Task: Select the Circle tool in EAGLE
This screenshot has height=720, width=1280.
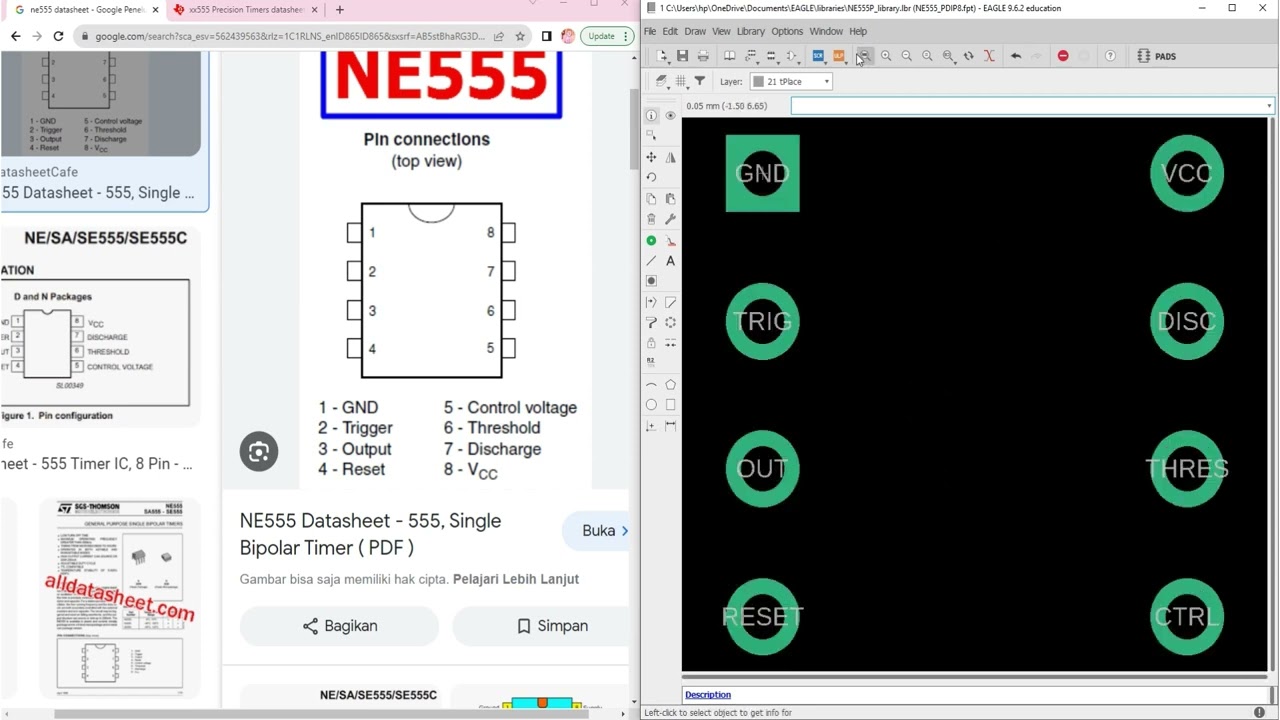Action: (651, 405)
